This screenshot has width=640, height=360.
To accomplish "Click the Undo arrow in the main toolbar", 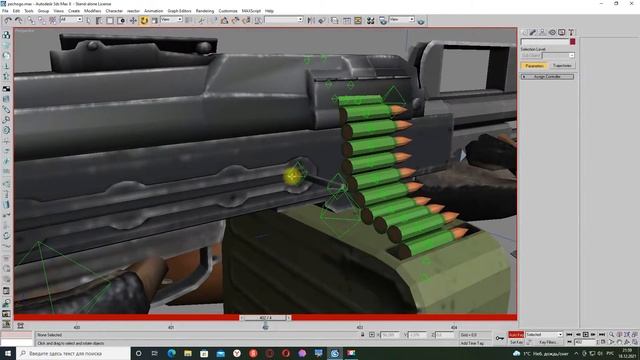I will coord(8,20).
